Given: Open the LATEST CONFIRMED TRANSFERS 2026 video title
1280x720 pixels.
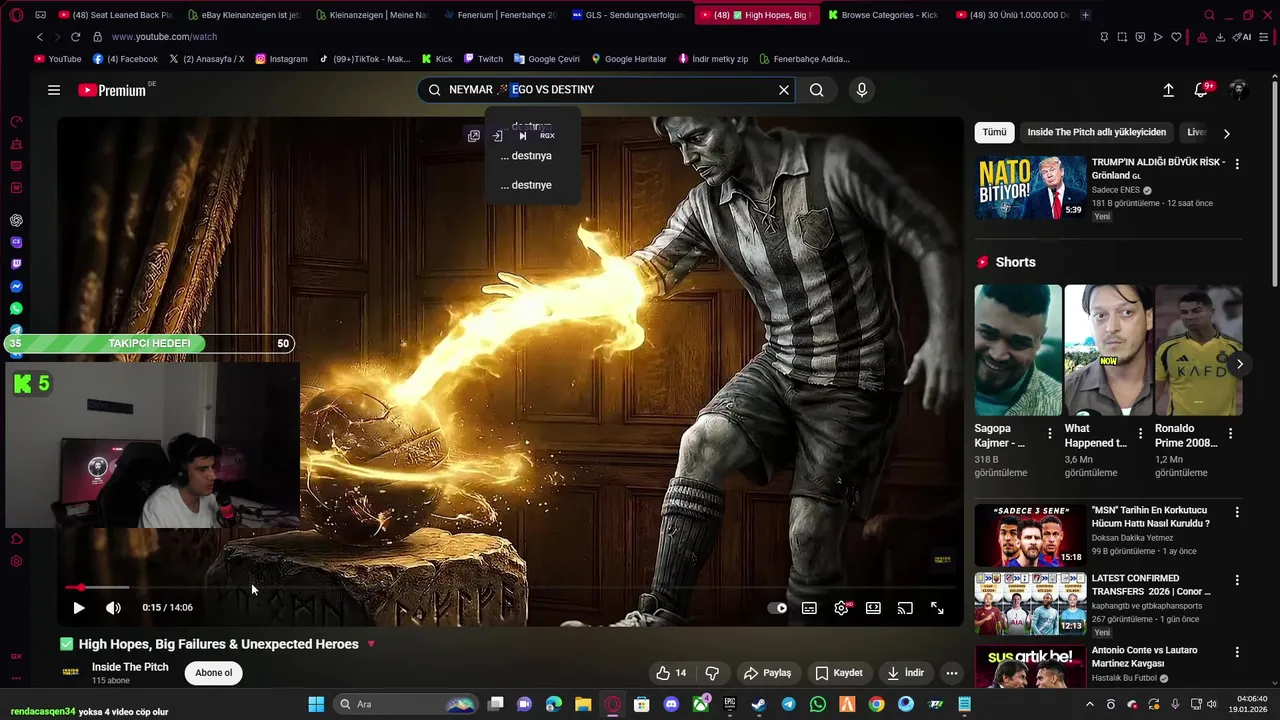Looking at the screenshot, I should 1151,585.
